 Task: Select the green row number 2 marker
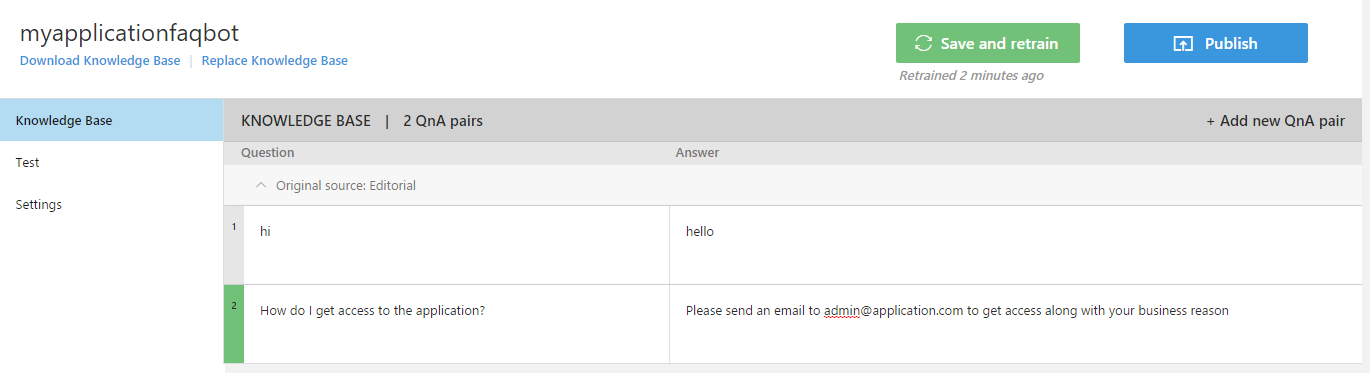[234, 324]
